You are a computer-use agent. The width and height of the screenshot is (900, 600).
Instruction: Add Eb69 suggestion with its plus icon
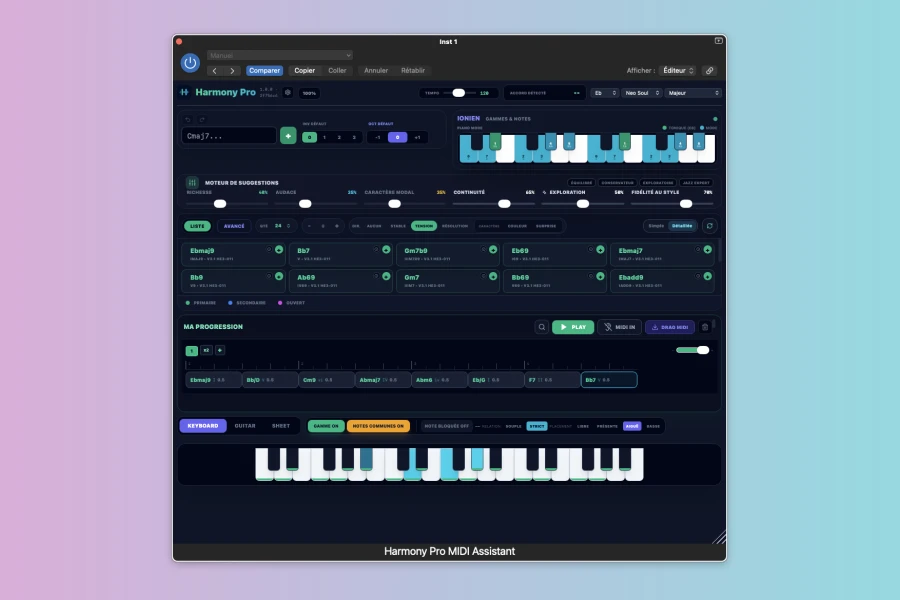pos(600,250)
